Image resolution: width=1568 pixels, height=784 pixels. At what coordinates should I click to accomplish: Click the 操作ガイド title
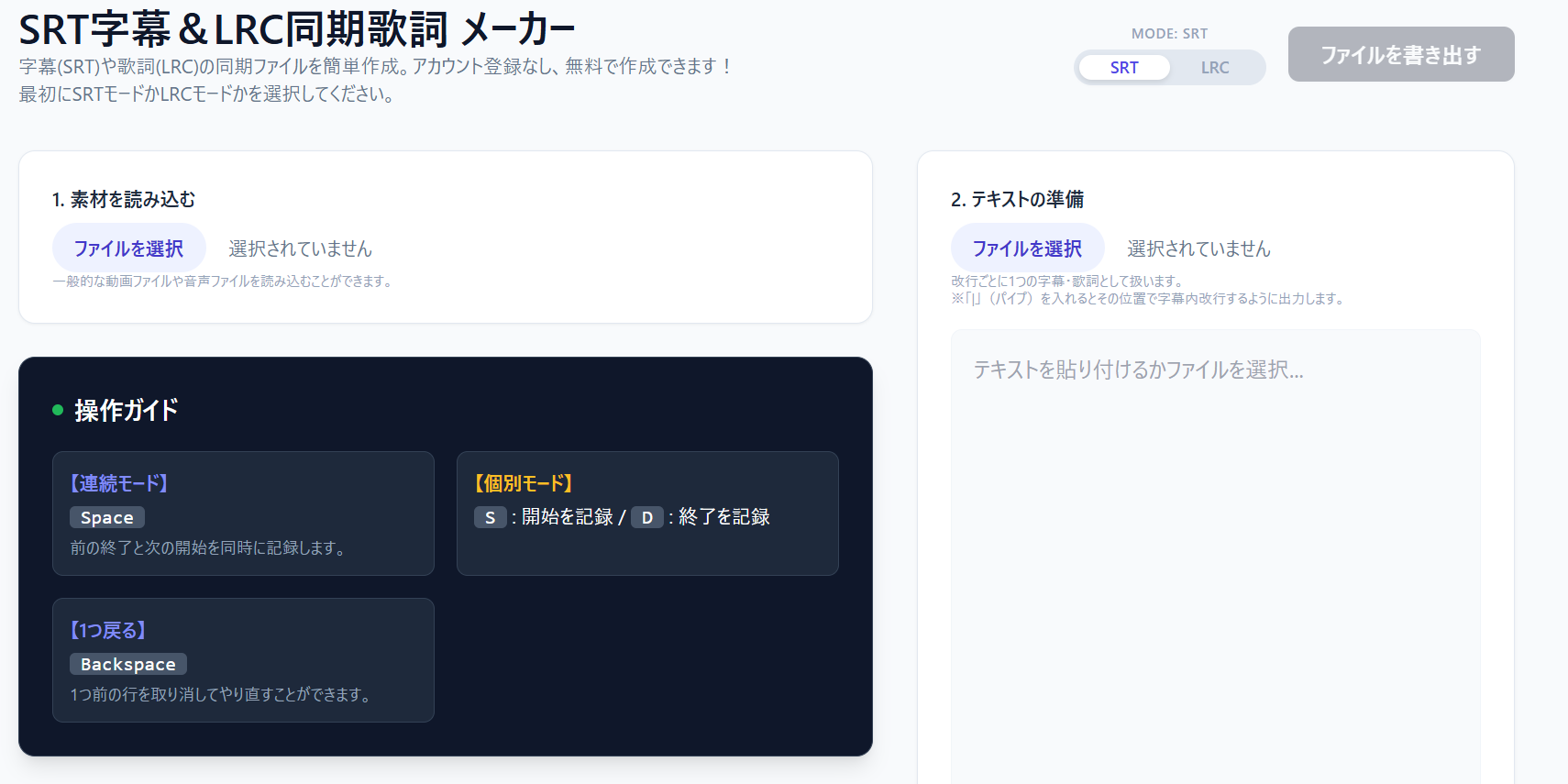click(127, 410)
